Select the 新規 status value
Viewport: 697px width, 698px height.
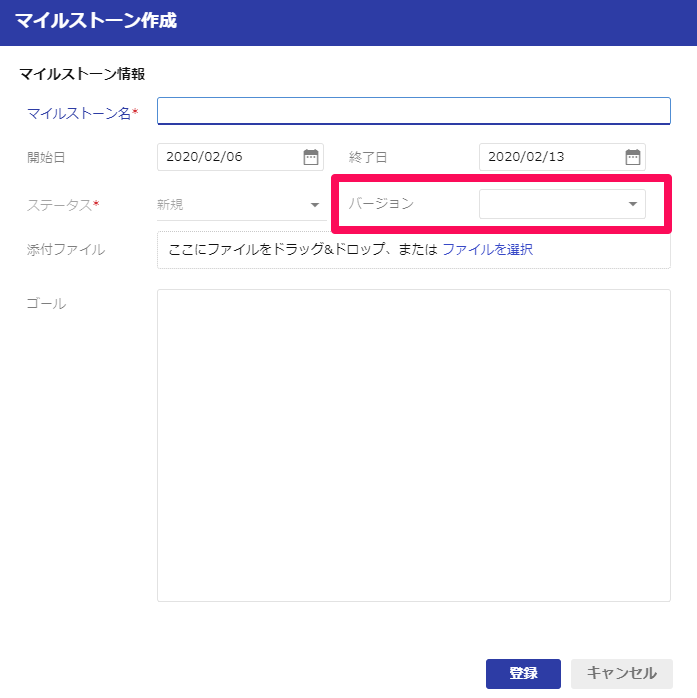pyautogui.click(x=170, y=204)
